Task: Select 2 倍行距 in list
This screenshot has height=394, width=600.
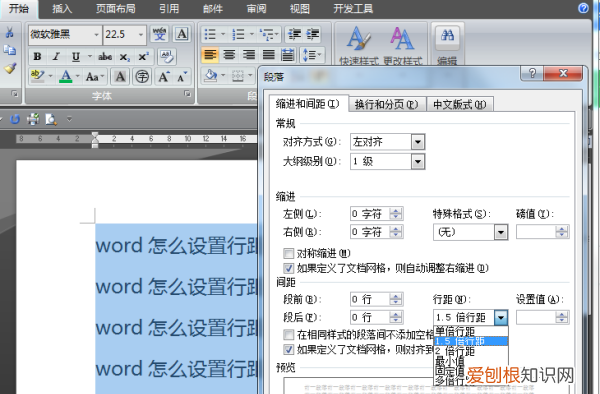Action: point(471,351)
